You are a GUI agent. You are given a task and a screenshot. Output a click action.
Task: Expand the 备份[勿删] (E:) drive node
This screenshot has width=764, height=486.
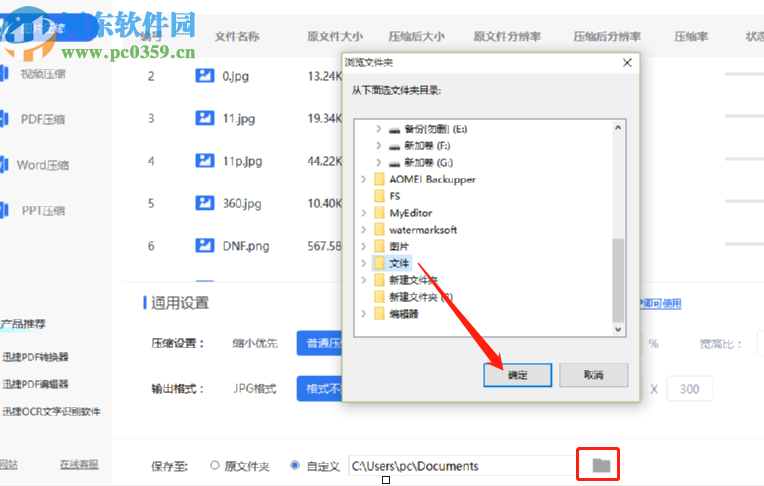379,129
